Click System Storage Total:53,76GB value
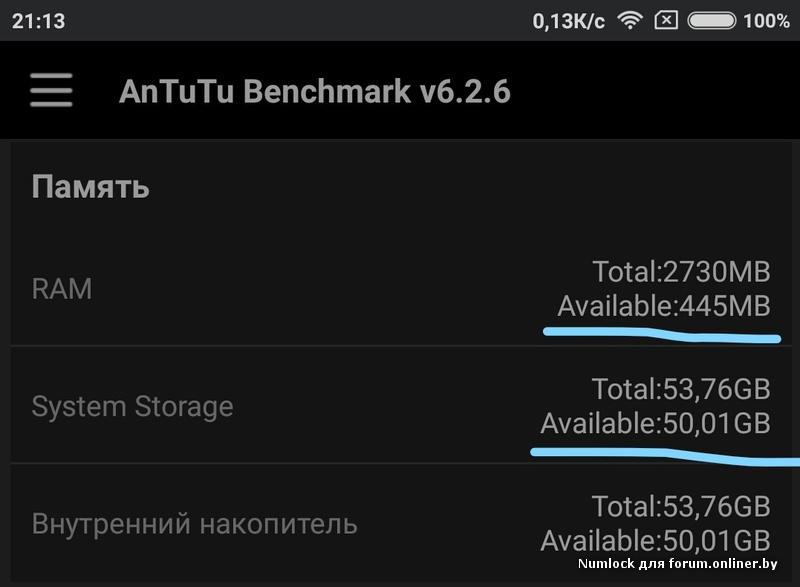Viewport: 800px width, 587px height. (681, 388)
